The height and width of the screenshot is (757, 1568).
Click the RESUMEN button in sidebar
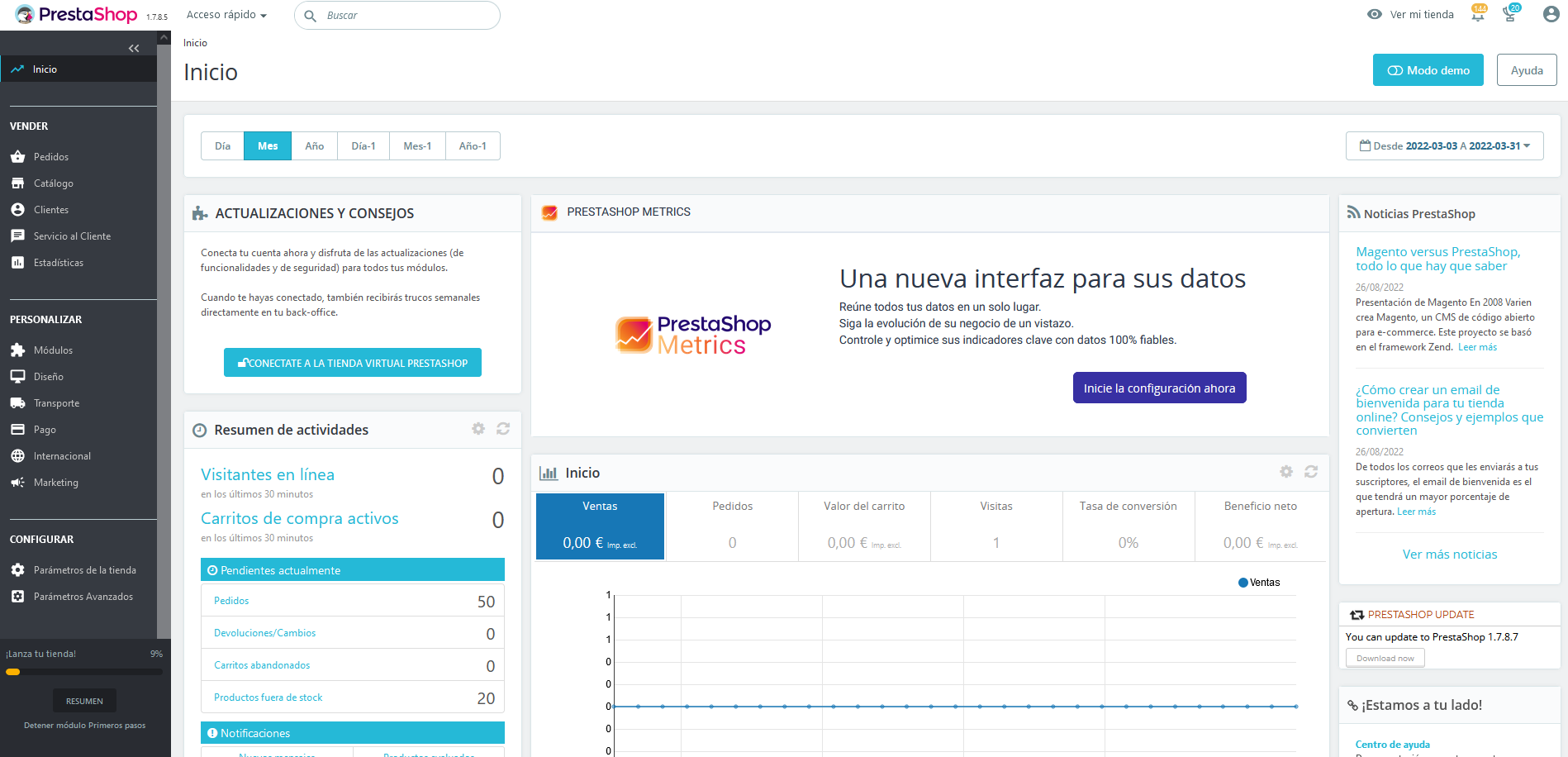point(84,701)
